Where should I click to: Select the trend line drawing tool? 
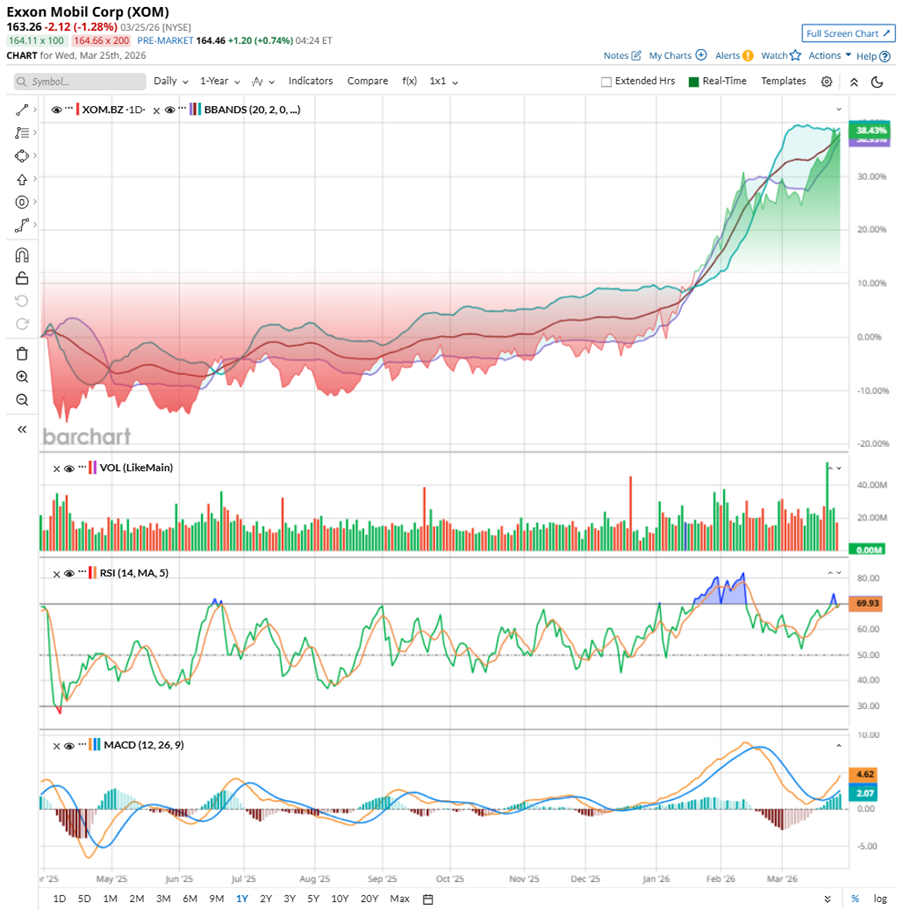pyautogui.click(x=22, y=109)
